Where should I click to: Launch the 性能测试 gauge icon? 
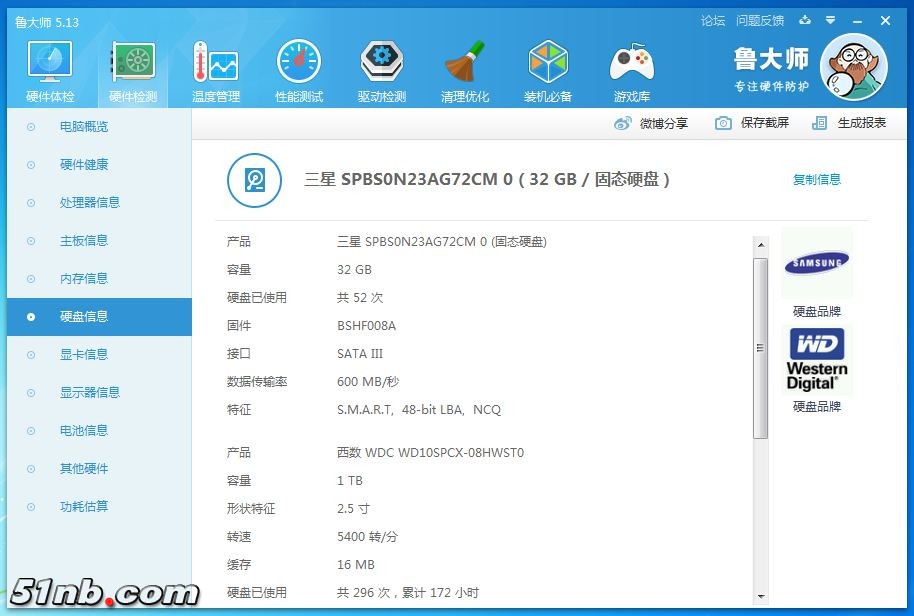point(299,70)
